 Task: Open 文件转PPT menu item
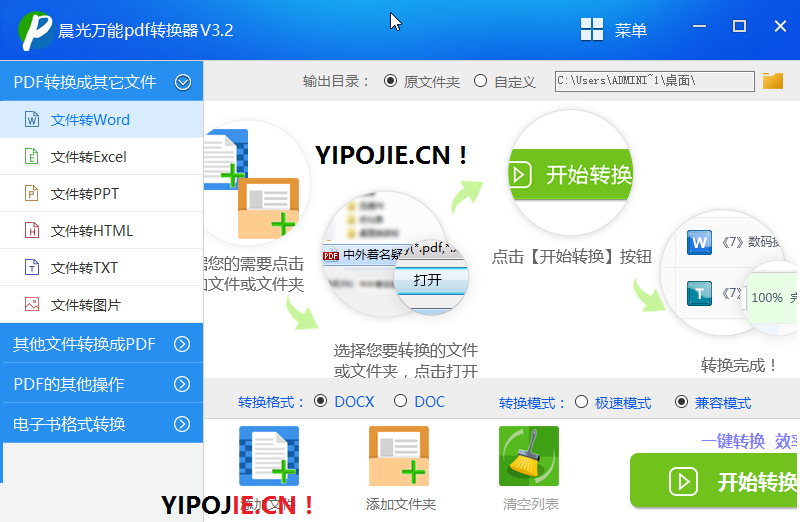pos(102,193)
